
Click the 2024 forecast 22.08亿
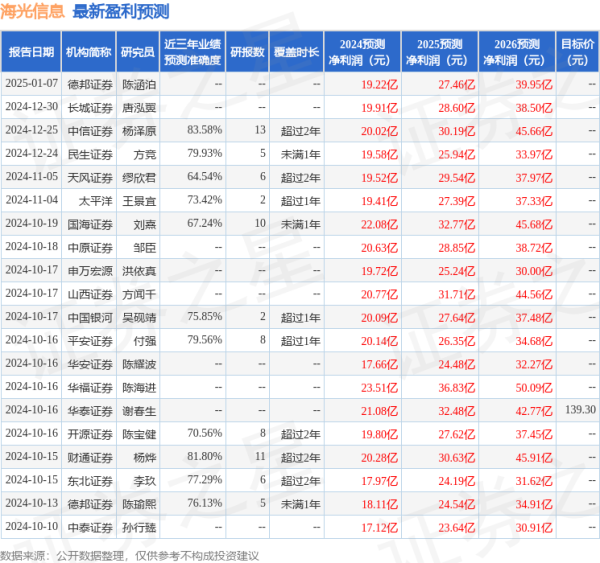point(380,225)
